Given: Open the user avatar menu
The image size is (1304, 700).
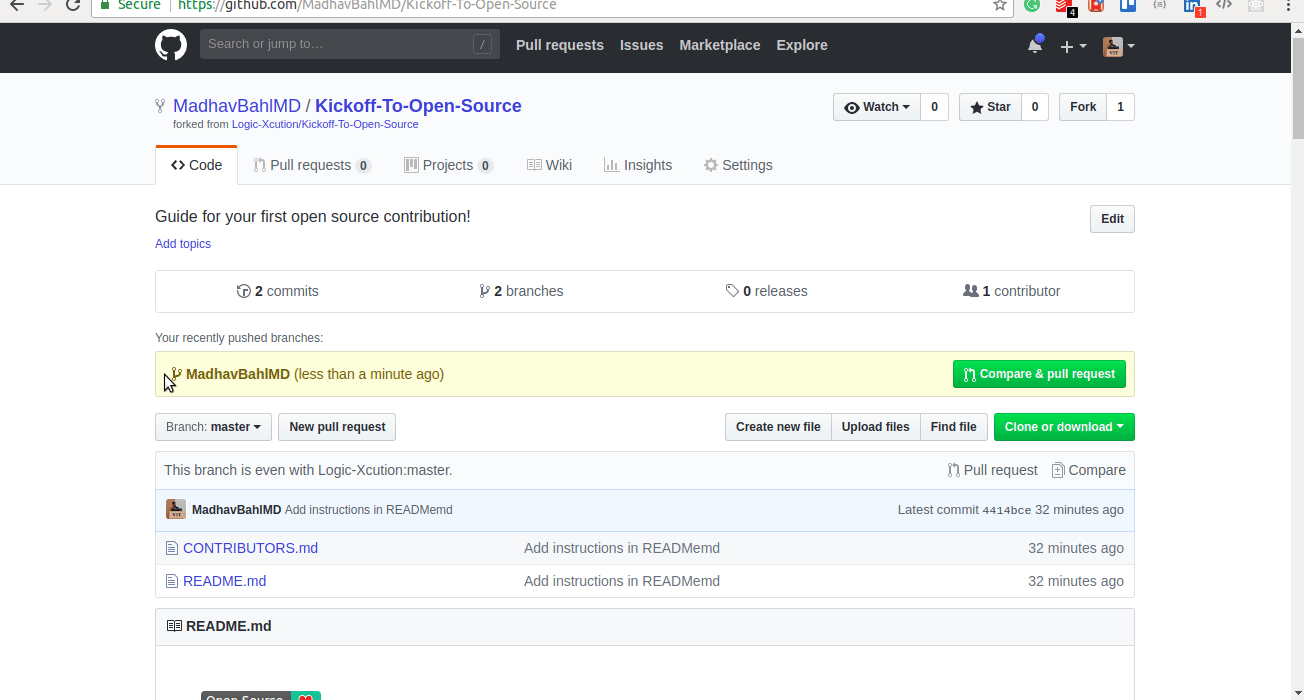Looking at the screenshot, I should coord(1118,46).
